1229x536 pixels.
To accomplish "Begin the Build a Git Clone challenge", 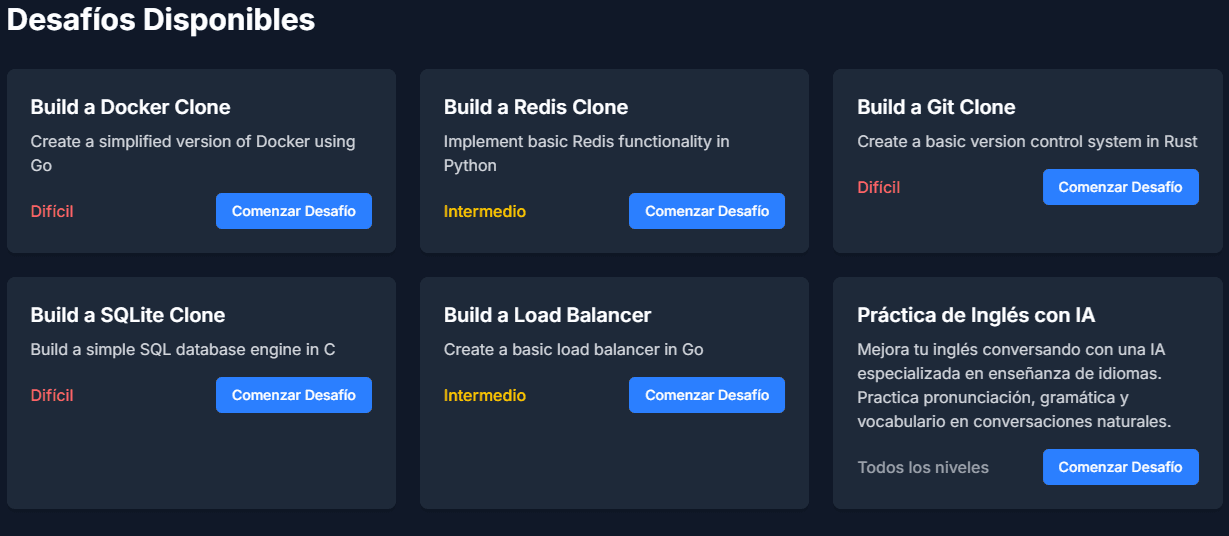I will pyautogui.click(x=1121, y=187).
